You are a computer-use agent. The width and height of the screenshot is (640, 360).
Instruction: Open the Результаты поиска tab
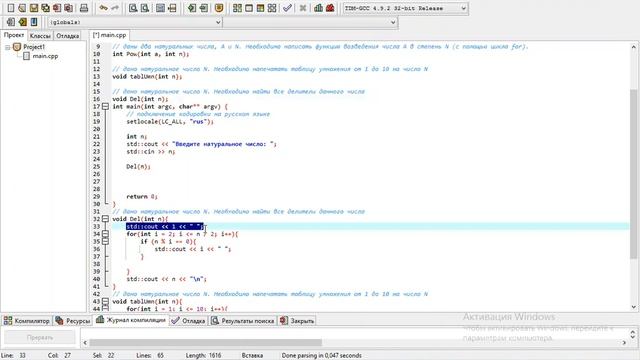(243, 321)
